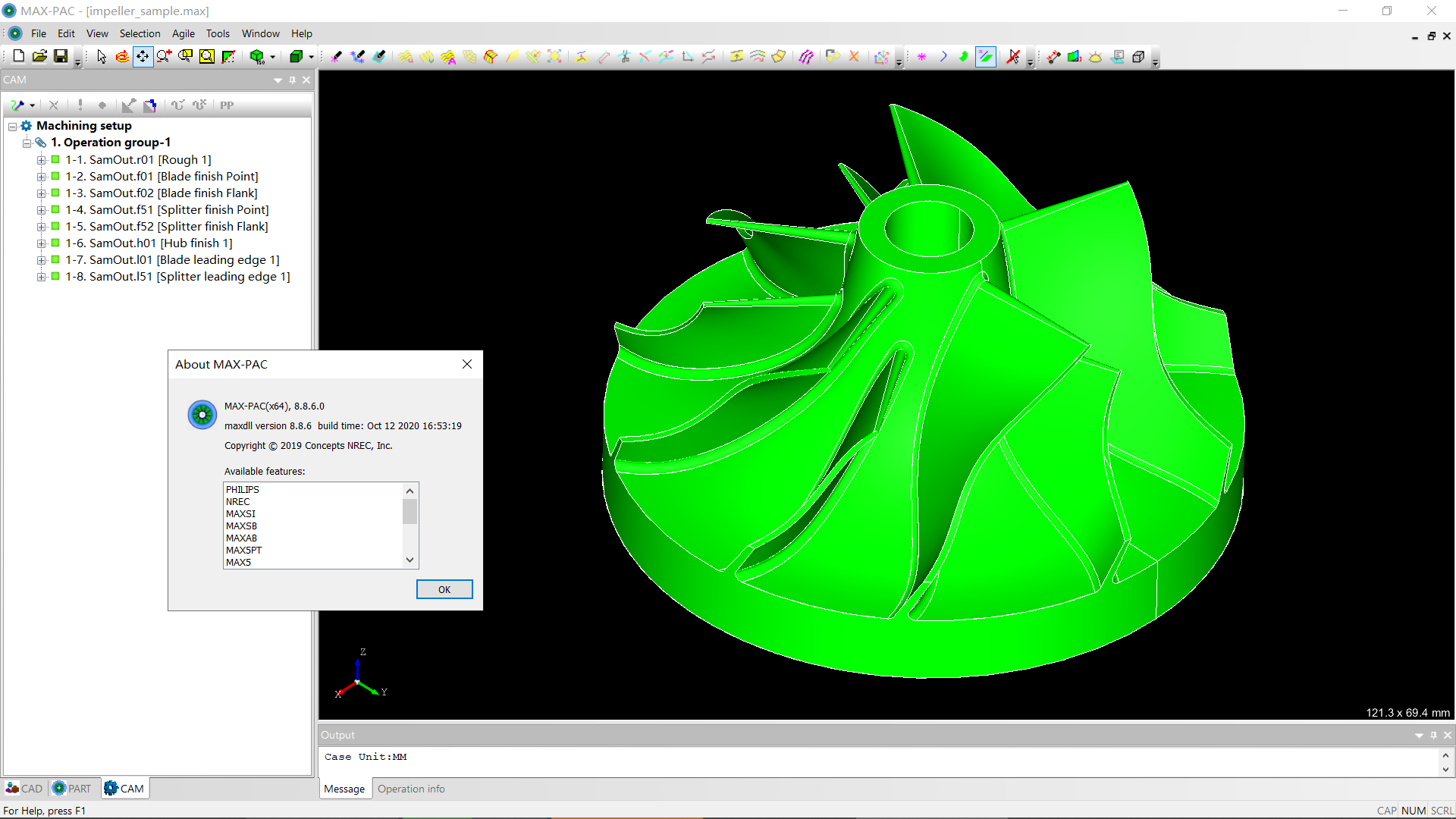
Task: Close the About MAX-PAC dialog
Action: tap(467, 364)
